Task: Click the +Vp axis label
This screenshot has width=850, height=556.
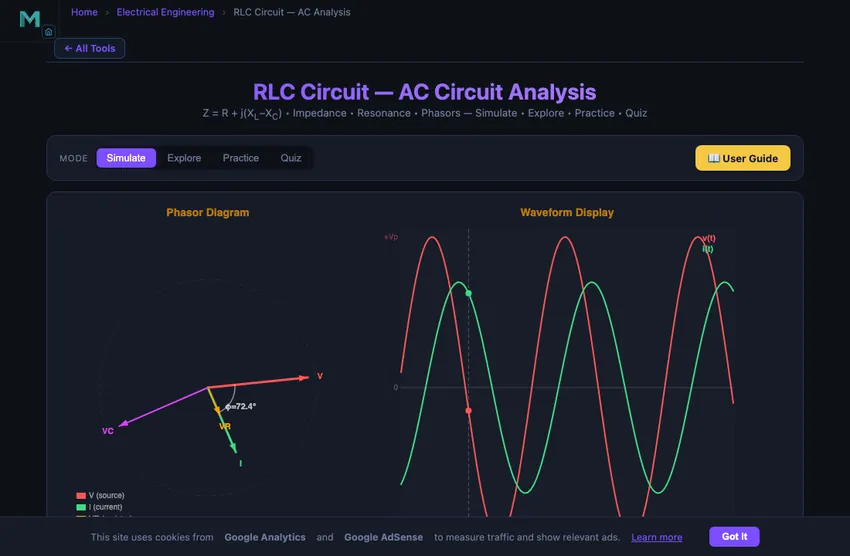Action: [x=391, y=237]
